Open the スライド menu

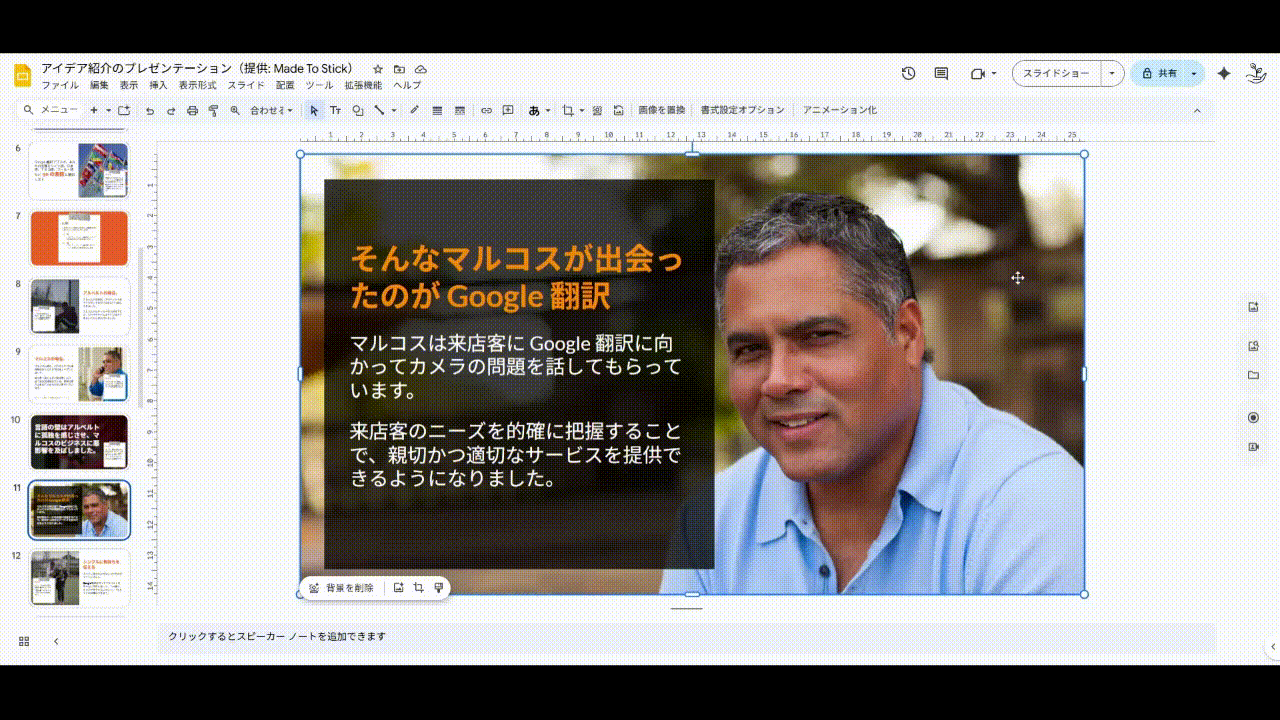(x=246, y=86)
